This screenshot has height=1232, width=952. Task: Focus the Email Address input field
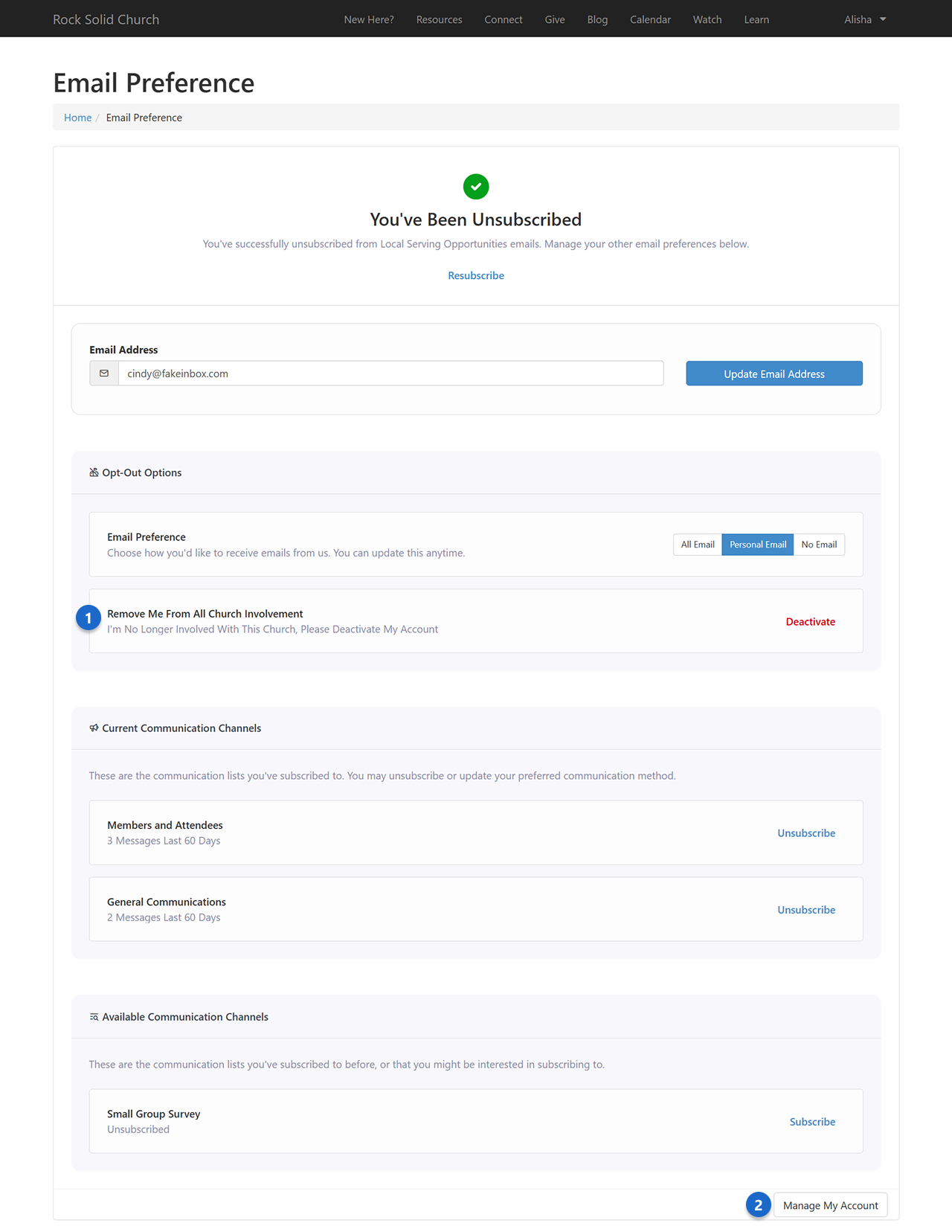point(390,373)
